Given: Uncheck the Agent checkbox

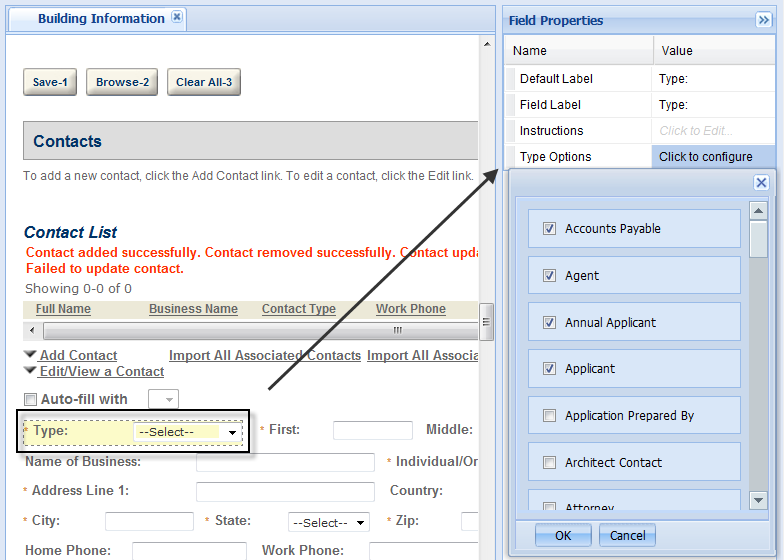Looking at the screenshot, I should point(549,276).
